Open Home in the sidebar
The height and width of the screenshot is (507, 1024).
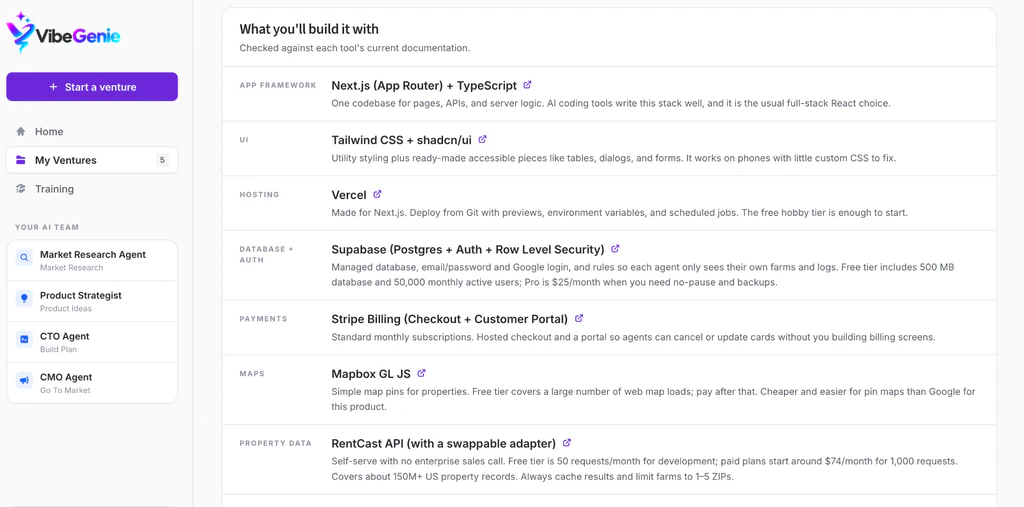[92, 131]
